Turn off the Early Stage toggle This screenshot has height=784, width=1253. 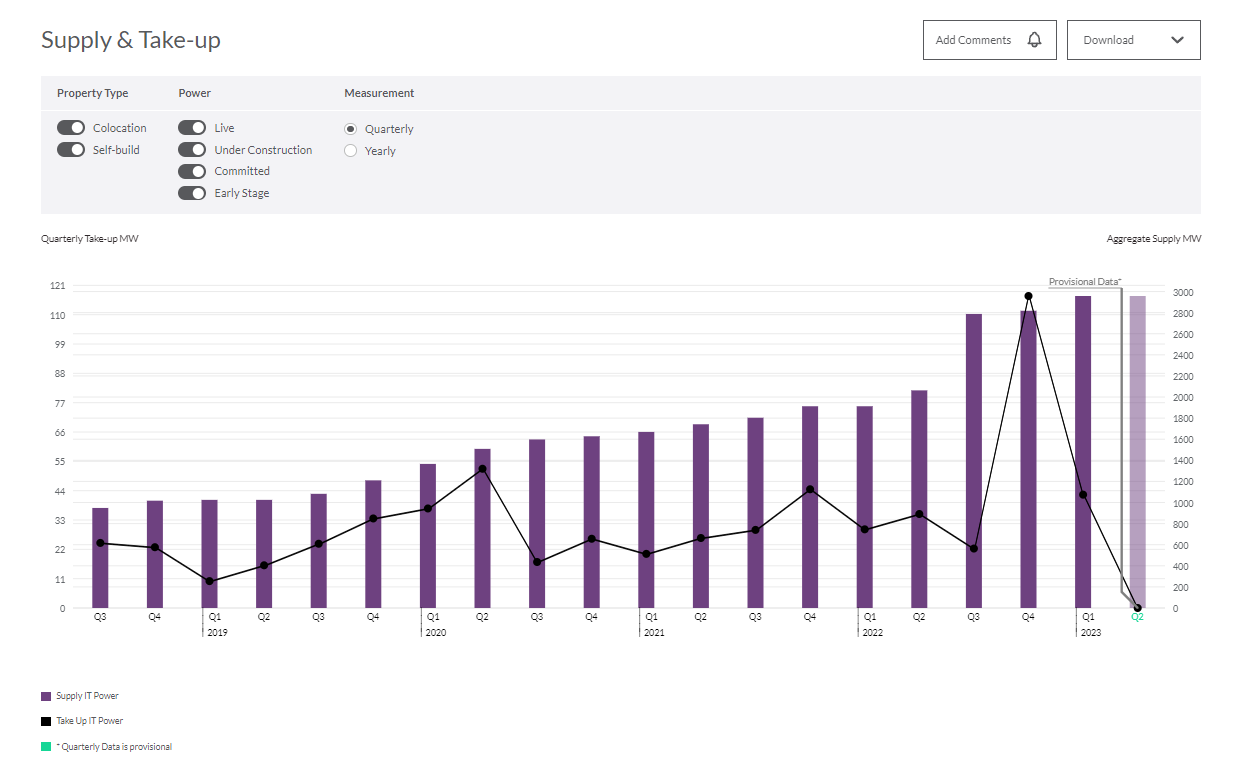coord(192,193)
